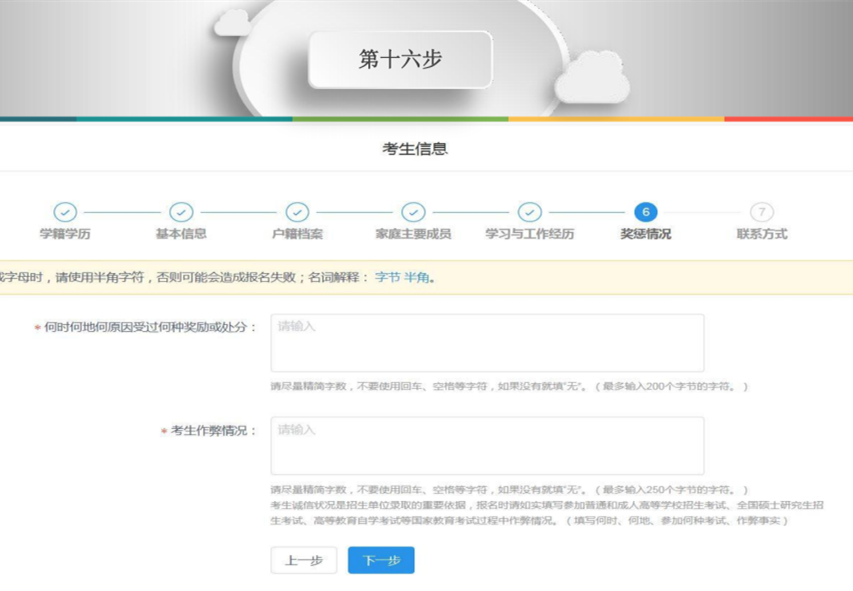Open the 联系方式 step label
The width and height of the screenshot is (853, 591).
coord(762,234)
